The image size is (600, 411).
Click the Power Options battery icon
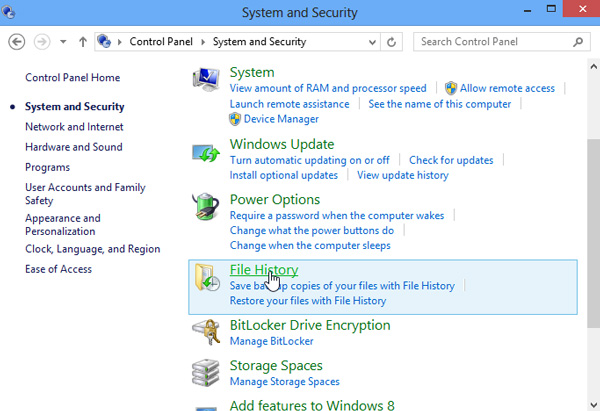coord(206,207)
